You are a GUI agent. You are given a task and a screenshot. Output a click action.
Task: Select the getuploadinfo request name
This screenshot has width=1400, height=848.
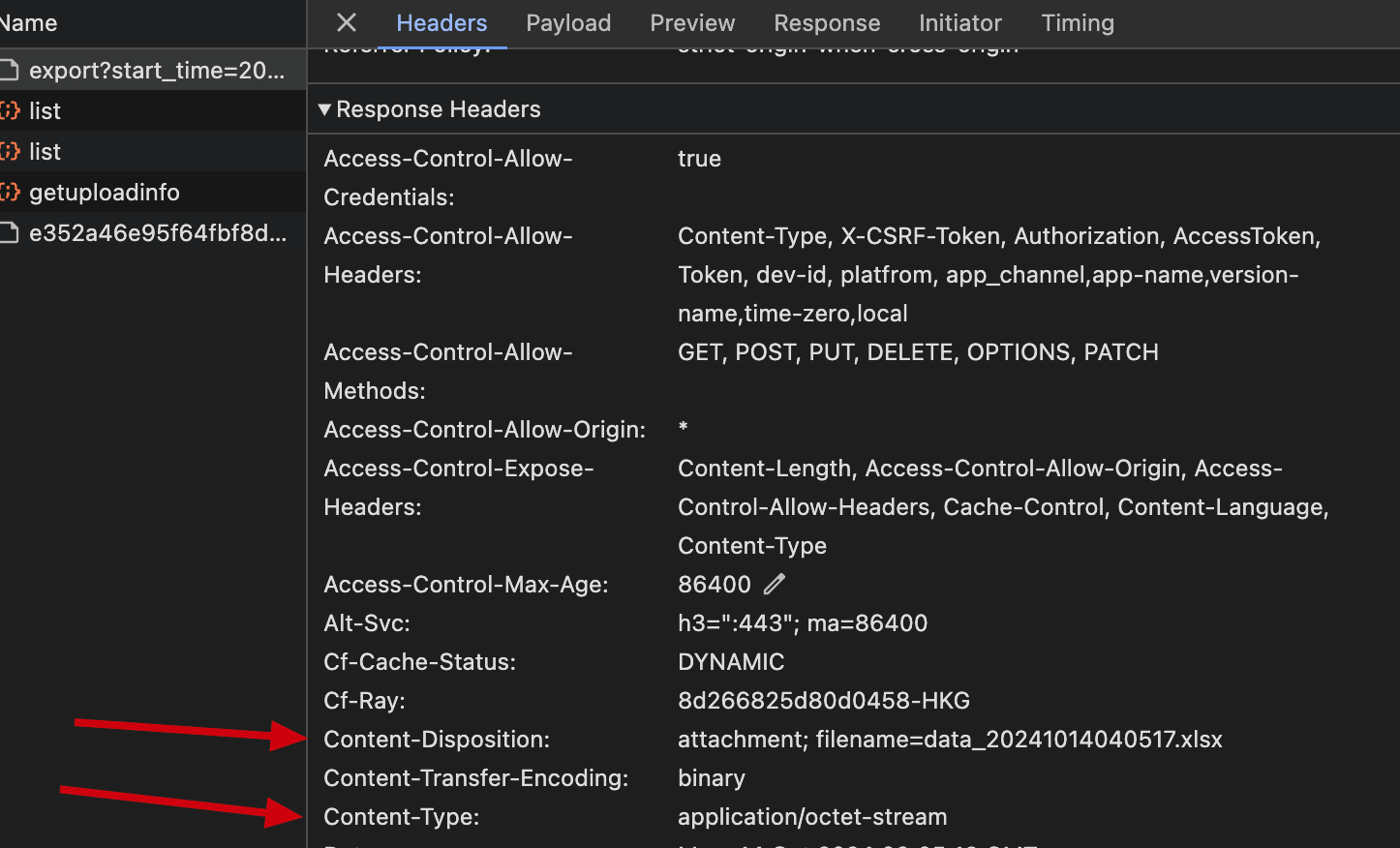coord(105,193)
